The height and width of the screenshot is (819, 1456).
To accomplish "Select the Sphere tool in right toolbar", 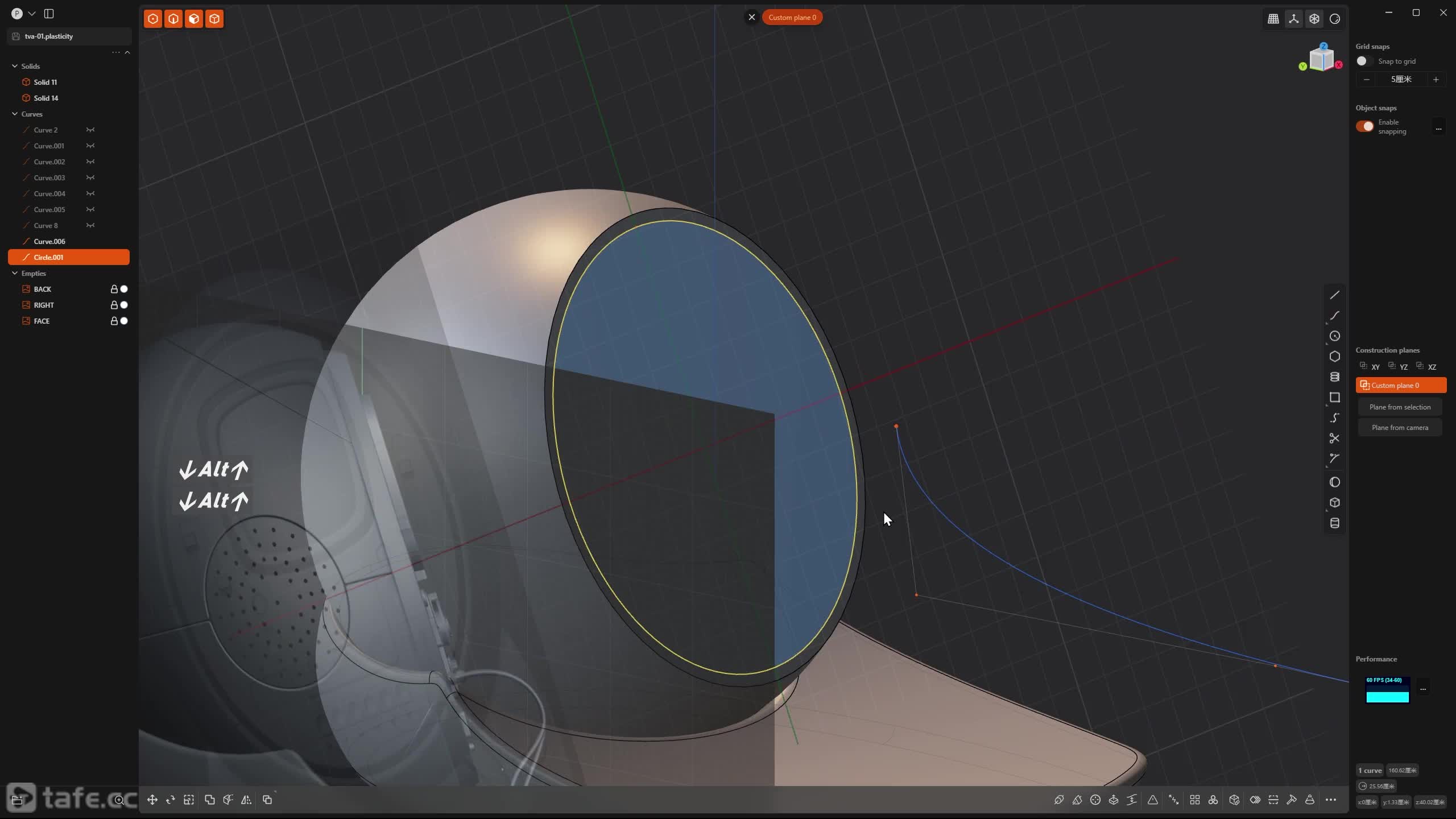I will point(1334,482).
